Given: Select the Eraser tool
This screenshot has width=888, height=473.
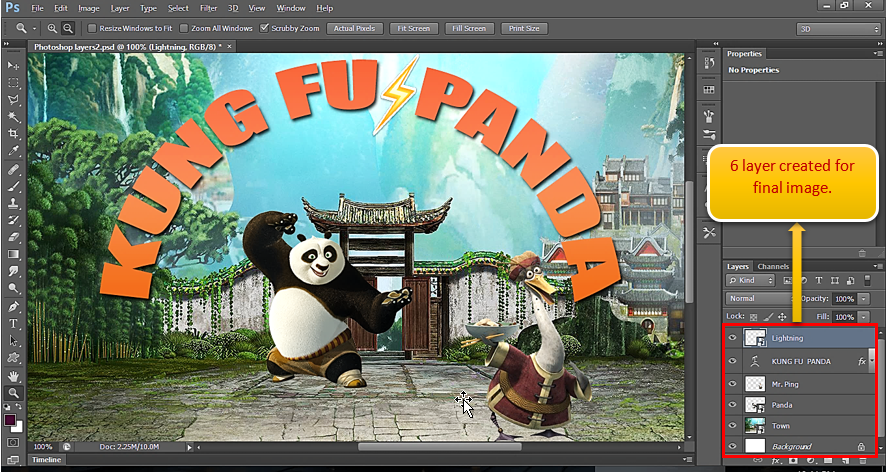Looking at the screenshot, I should tap(14, 237).
